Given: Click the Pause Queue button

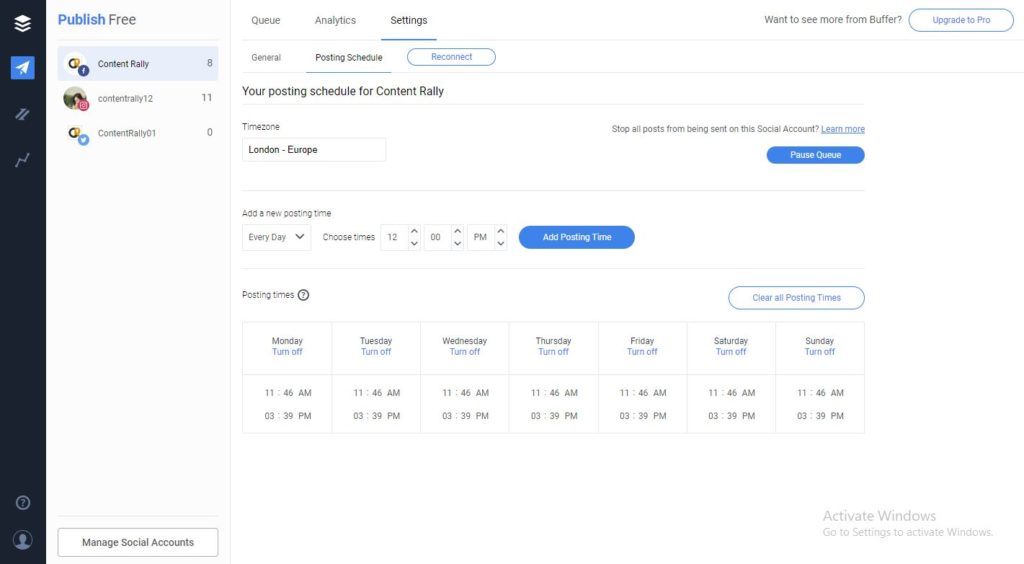Looking at the screenshot, I should click(x=815, y=155).
